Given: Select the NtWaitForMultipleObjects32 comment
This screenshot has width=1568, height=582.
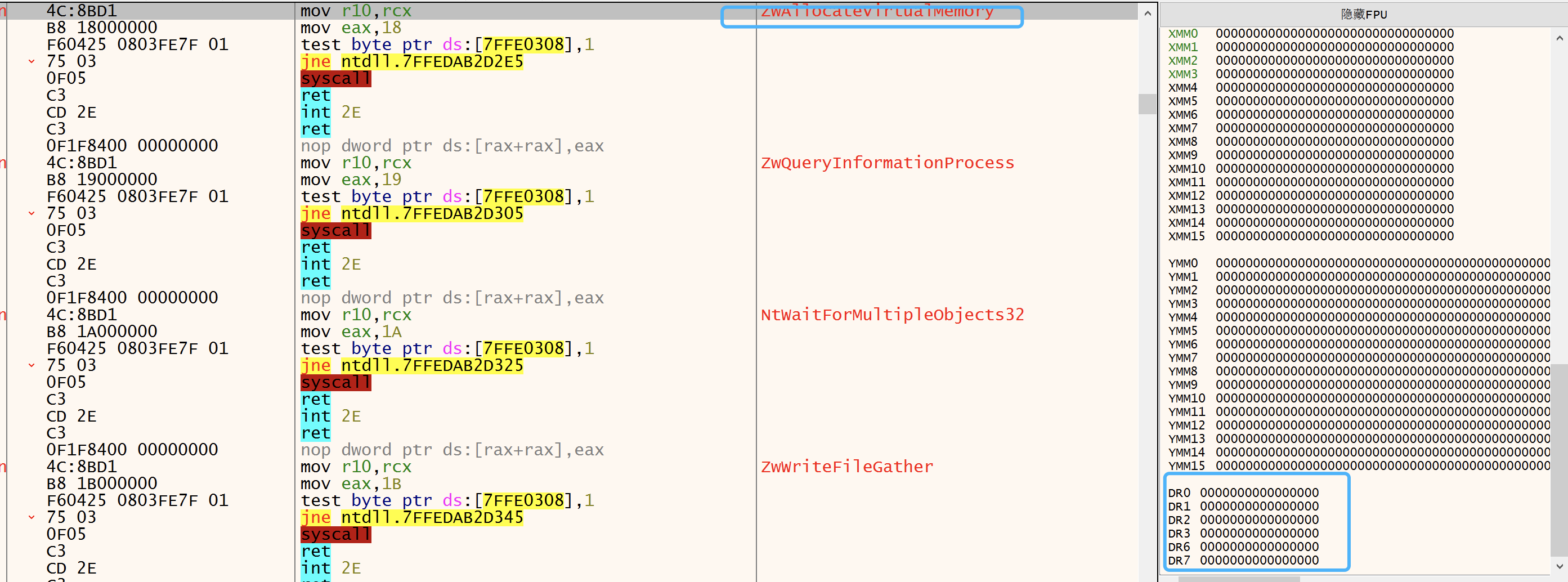Looking at the screenshot, I should click(x=891, y=315).
